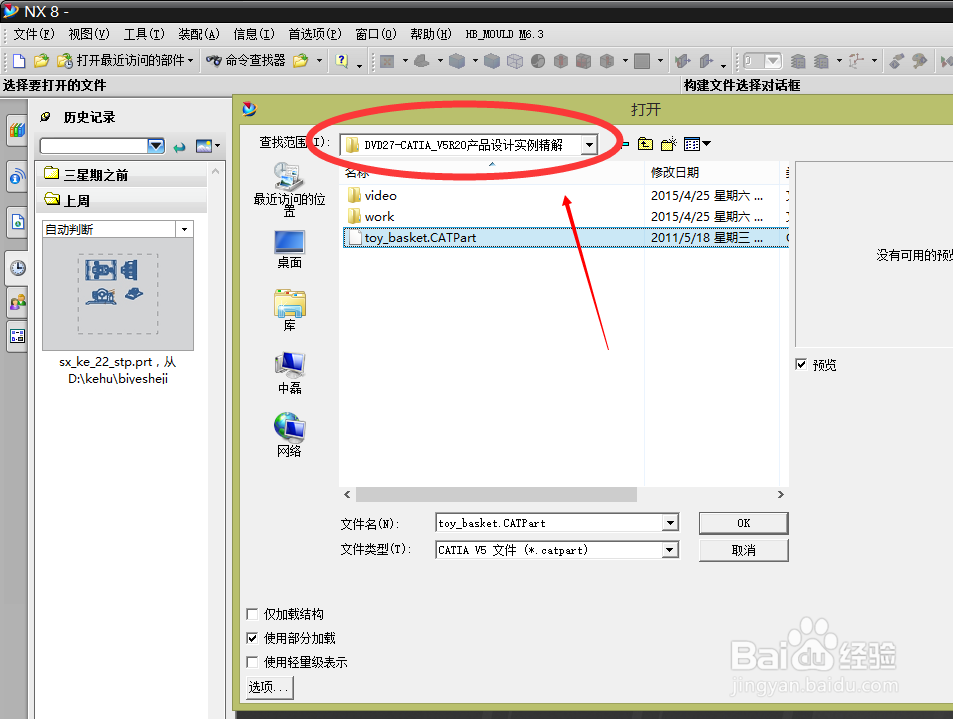Enable 仅加载结构 option
953x719 pixels.
coord(253,614)
